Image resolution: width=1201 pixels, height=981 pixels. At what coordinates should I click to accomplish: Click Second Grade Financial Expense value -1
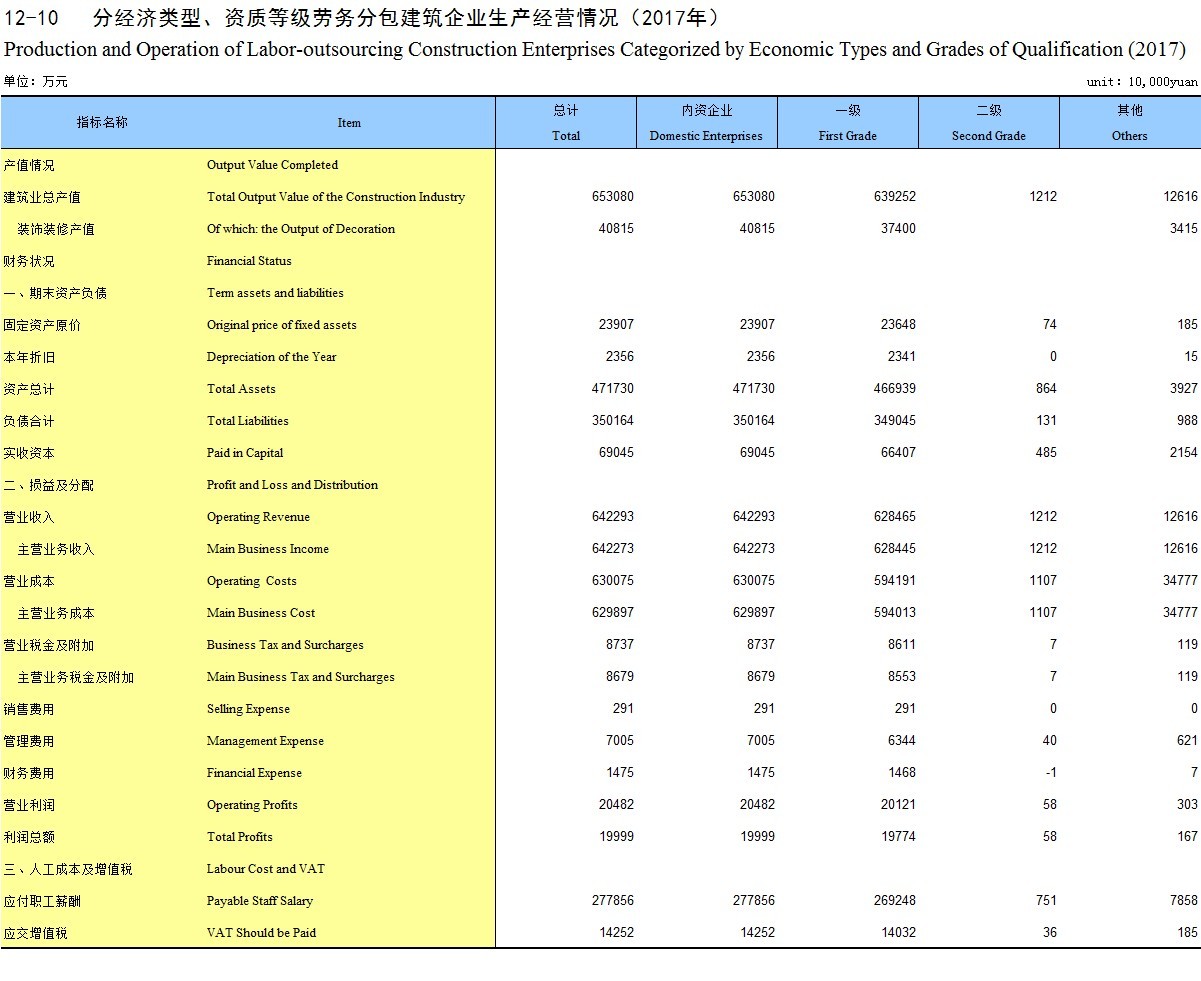(1050, 773)
